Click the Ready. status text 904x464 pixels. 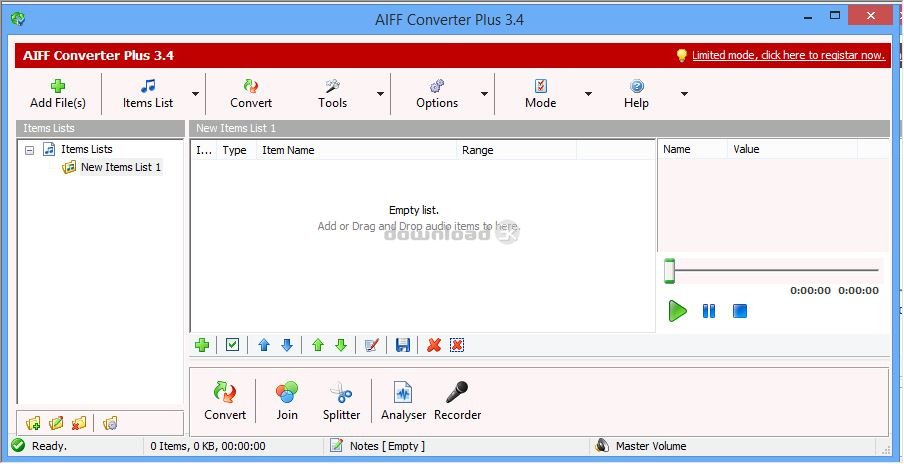(x=49, y=446)
